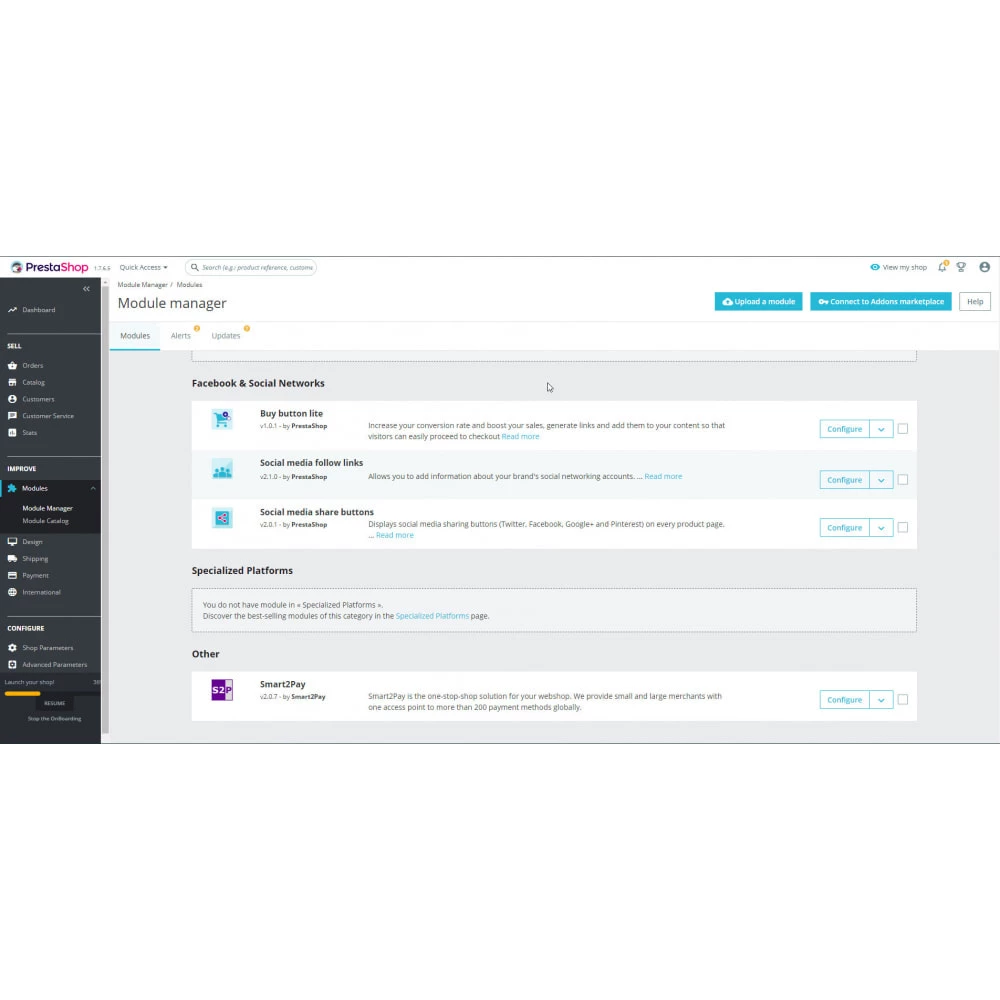The image size is (1000, 1000).
Task: Click the View my shop link text
Action: click(904, 267)
